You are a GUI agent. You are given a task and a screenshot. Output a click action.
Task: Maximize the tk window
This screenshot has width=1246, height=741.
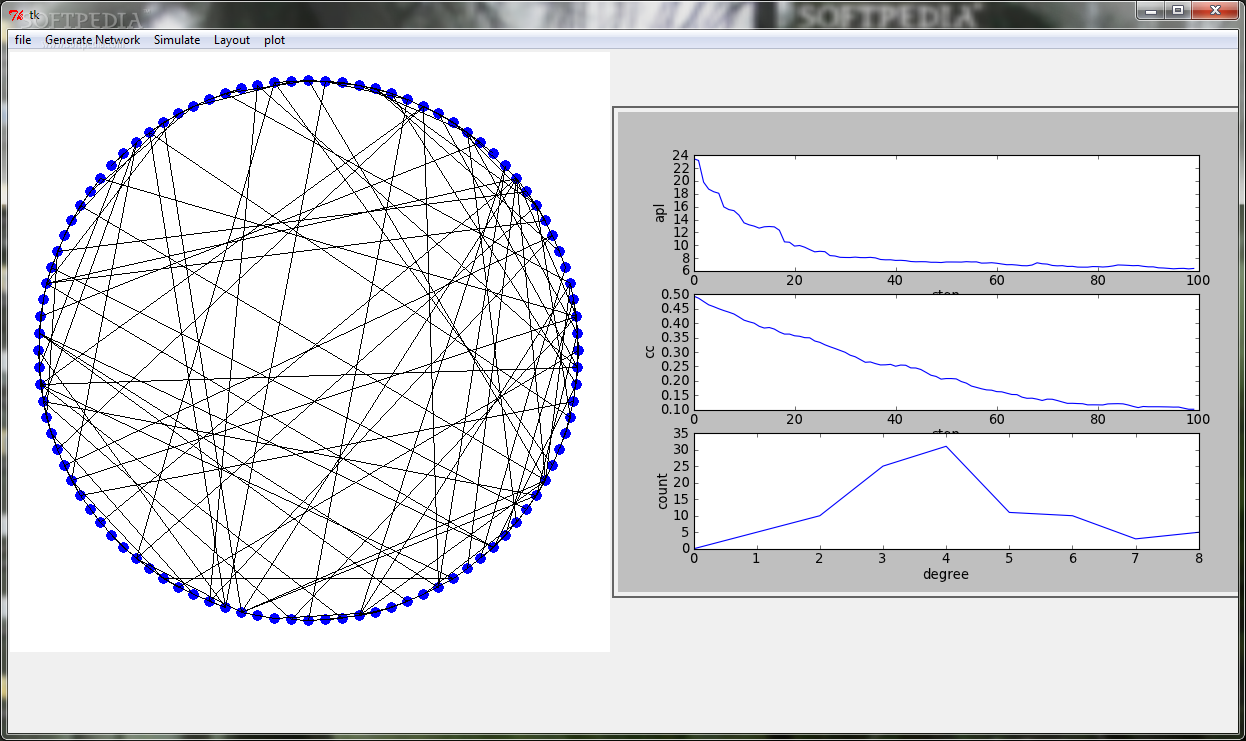pos(1178,10)
